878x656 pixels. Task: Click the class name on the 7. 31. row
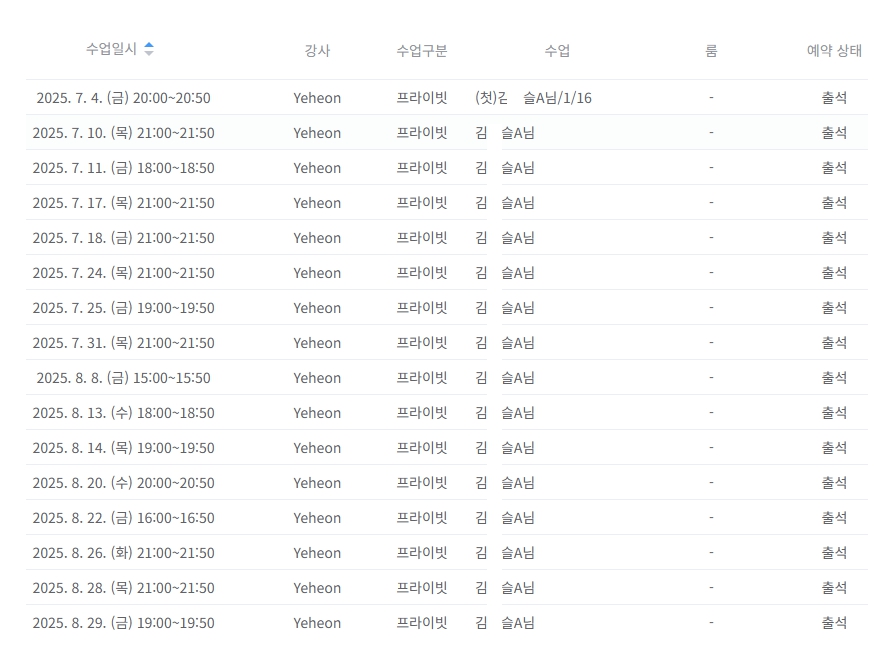tap(505, 343)
